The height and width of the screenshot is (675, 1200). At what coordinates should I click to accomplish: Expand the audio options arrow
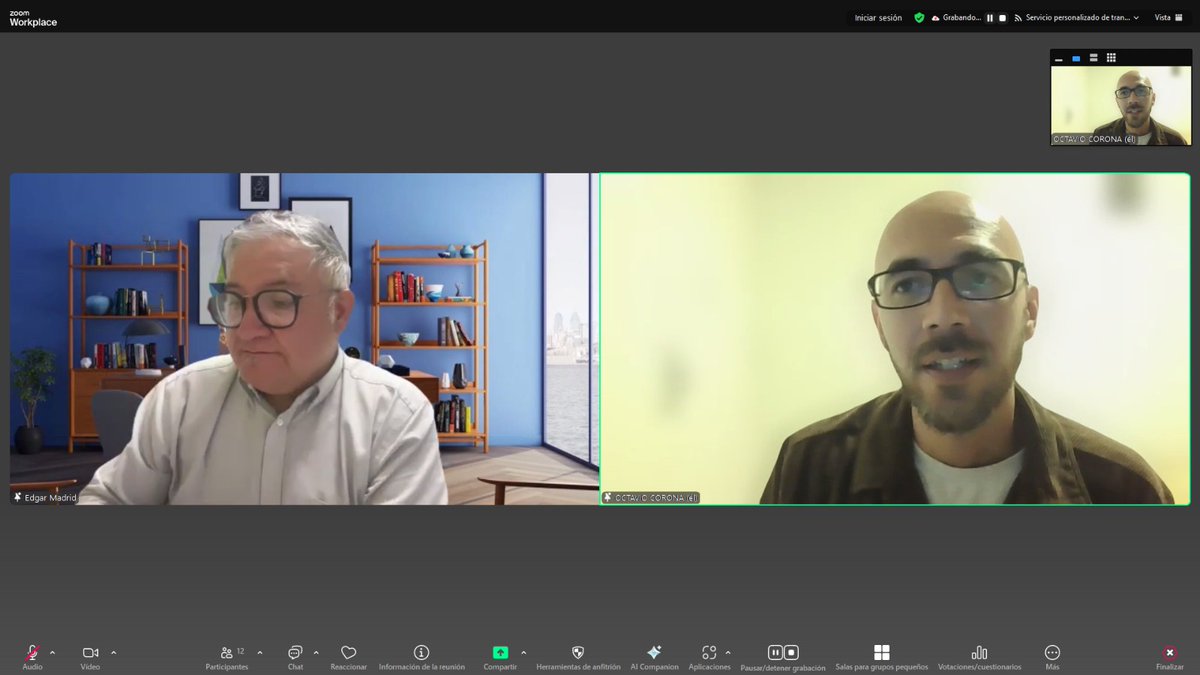(x=53, y=652)
